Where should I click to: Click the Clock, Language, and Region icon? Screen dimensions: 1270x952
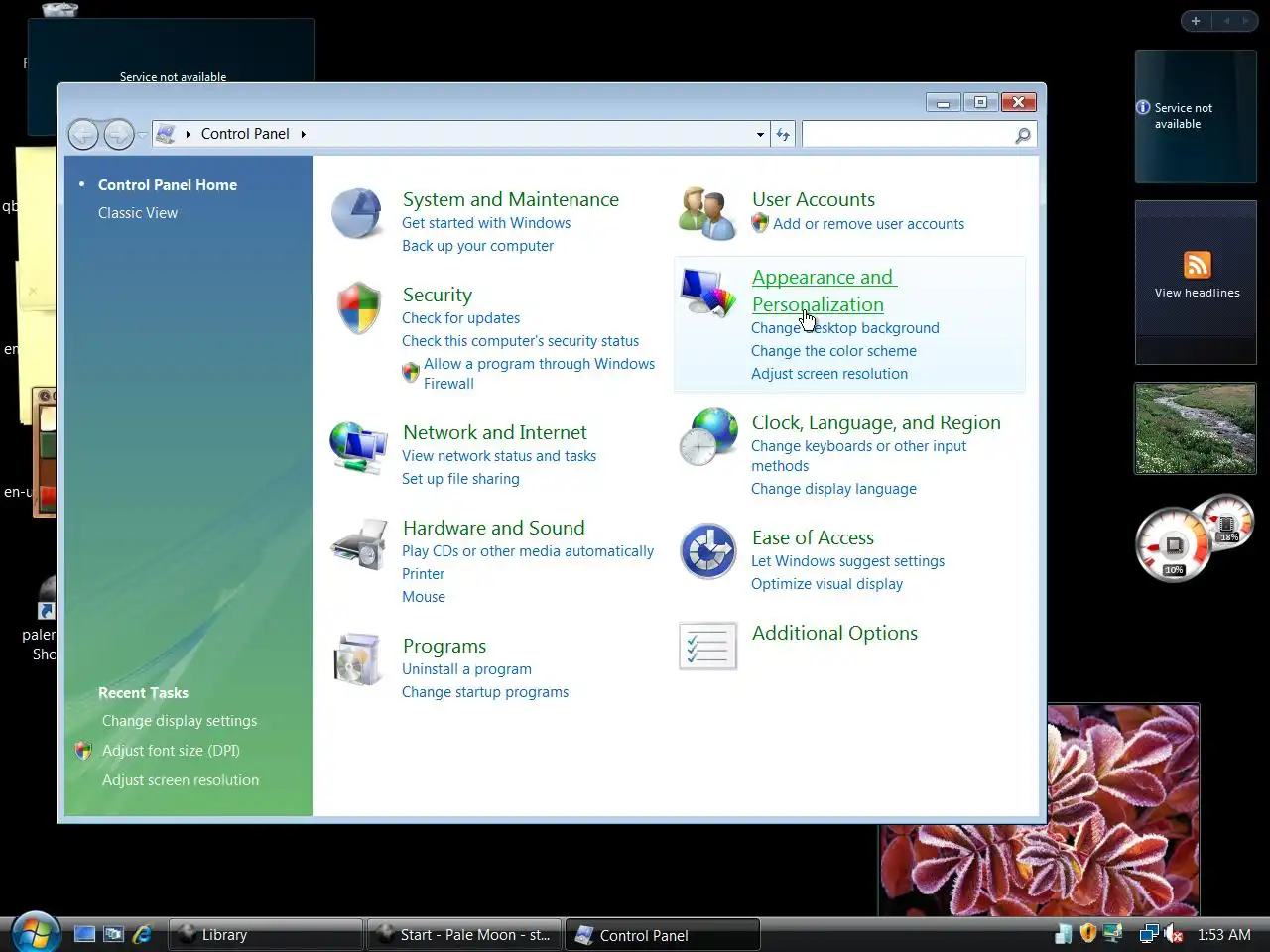(708, 436)
